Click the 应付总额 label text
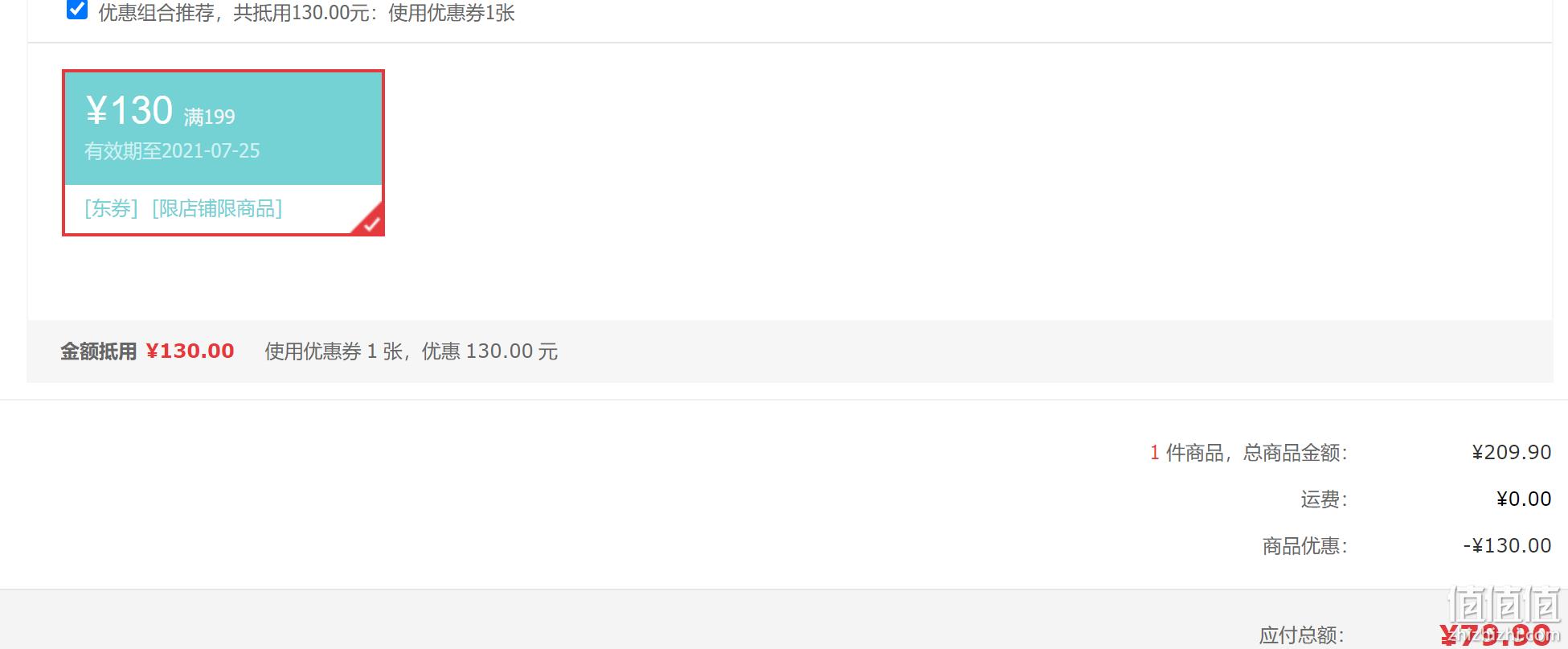Screen dimensions: 1568x649 click(x=1302, y=635)
